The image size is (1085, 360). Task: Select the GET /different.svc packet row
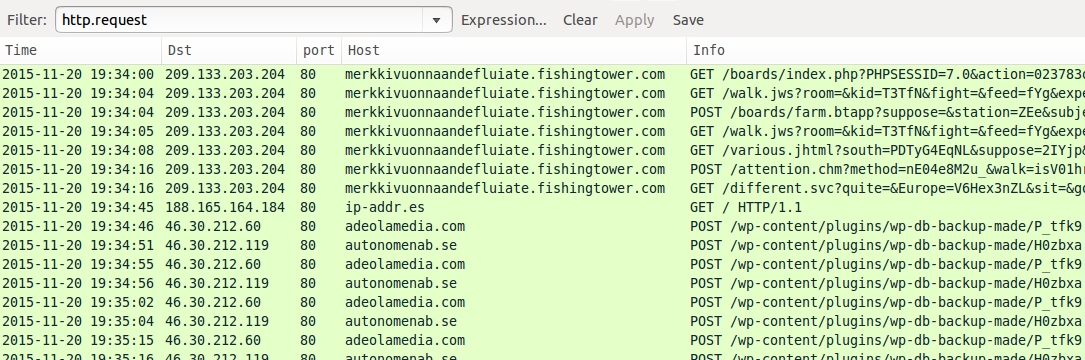[542, 188]
